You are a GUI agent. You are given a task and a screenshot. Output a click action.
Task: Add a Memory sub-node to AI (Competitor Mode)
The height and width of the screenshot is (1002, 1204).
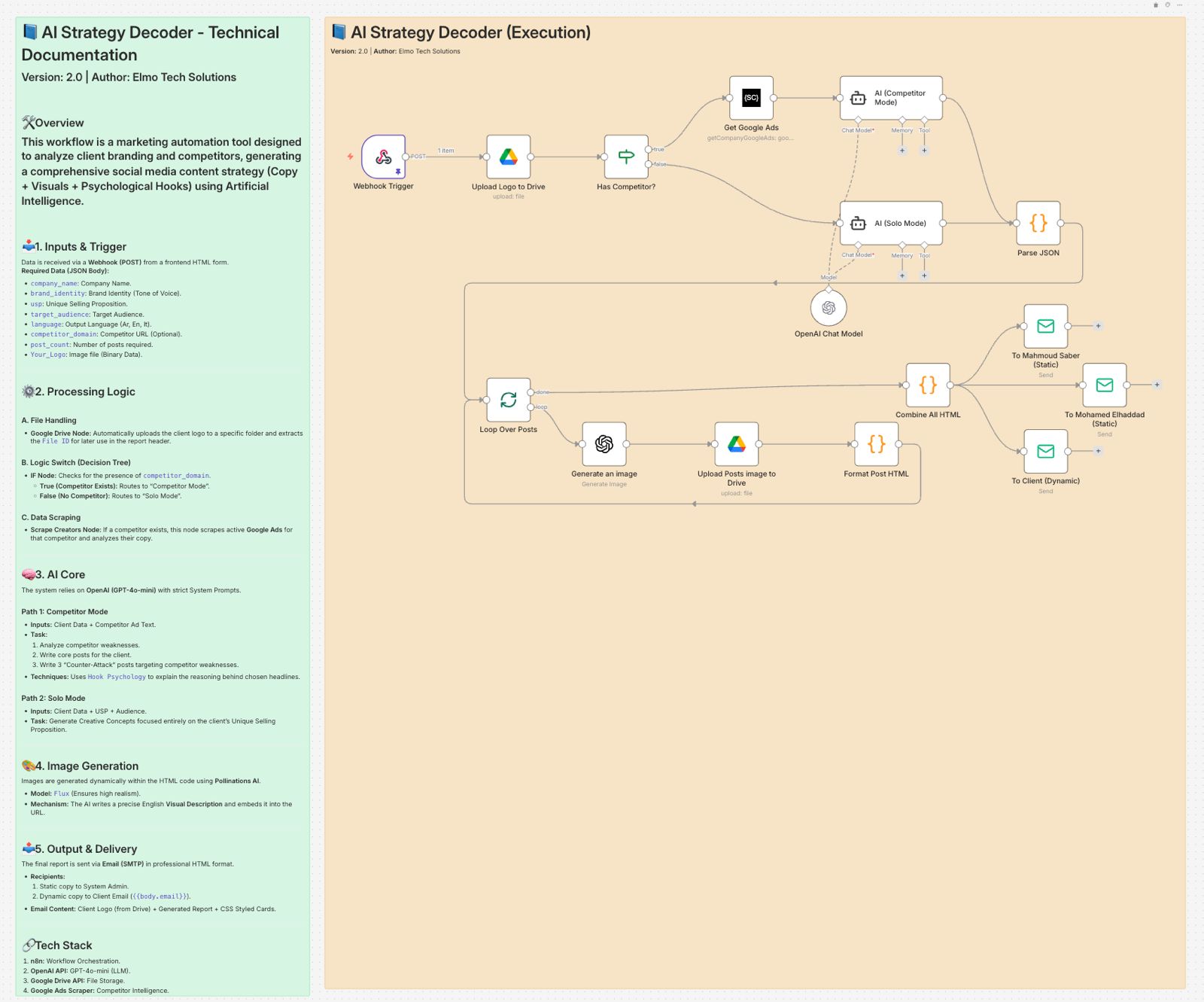coord(902,151)
